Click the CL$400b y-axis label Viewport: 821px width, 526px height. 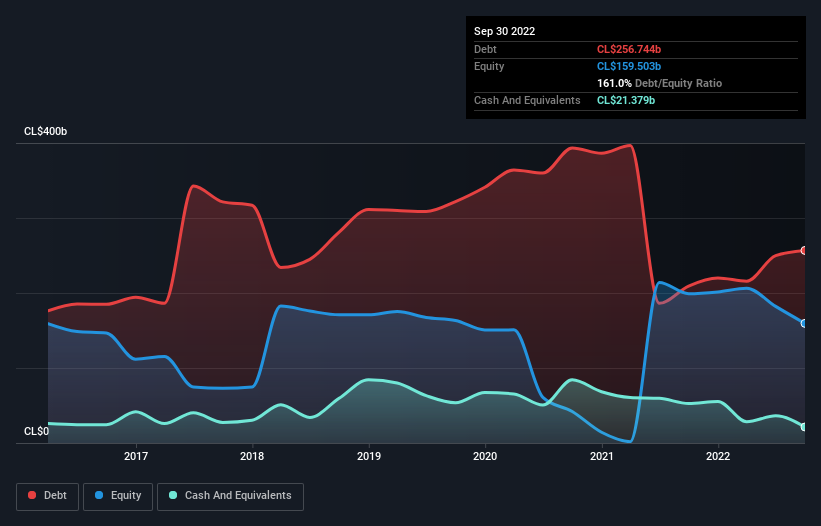[46, 131]
